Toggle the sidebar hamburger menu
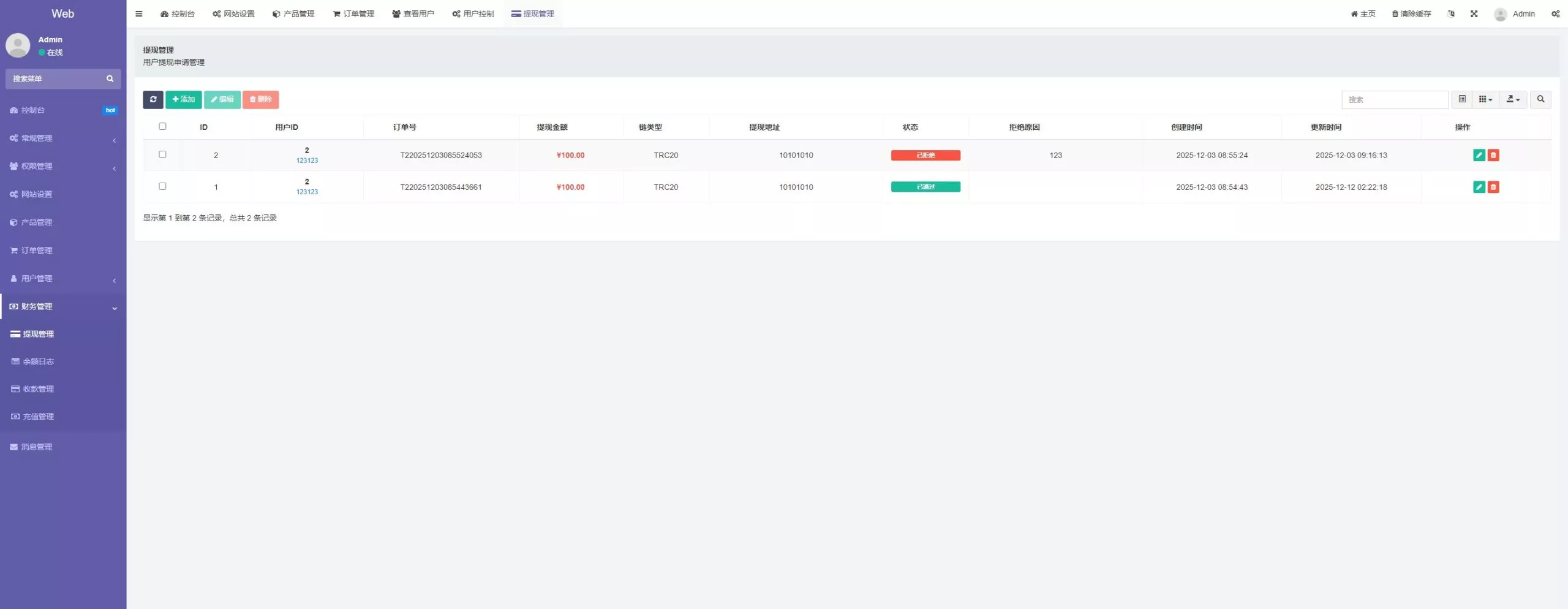The width and height of the screenshot is (1568, 609). [139, 13]
